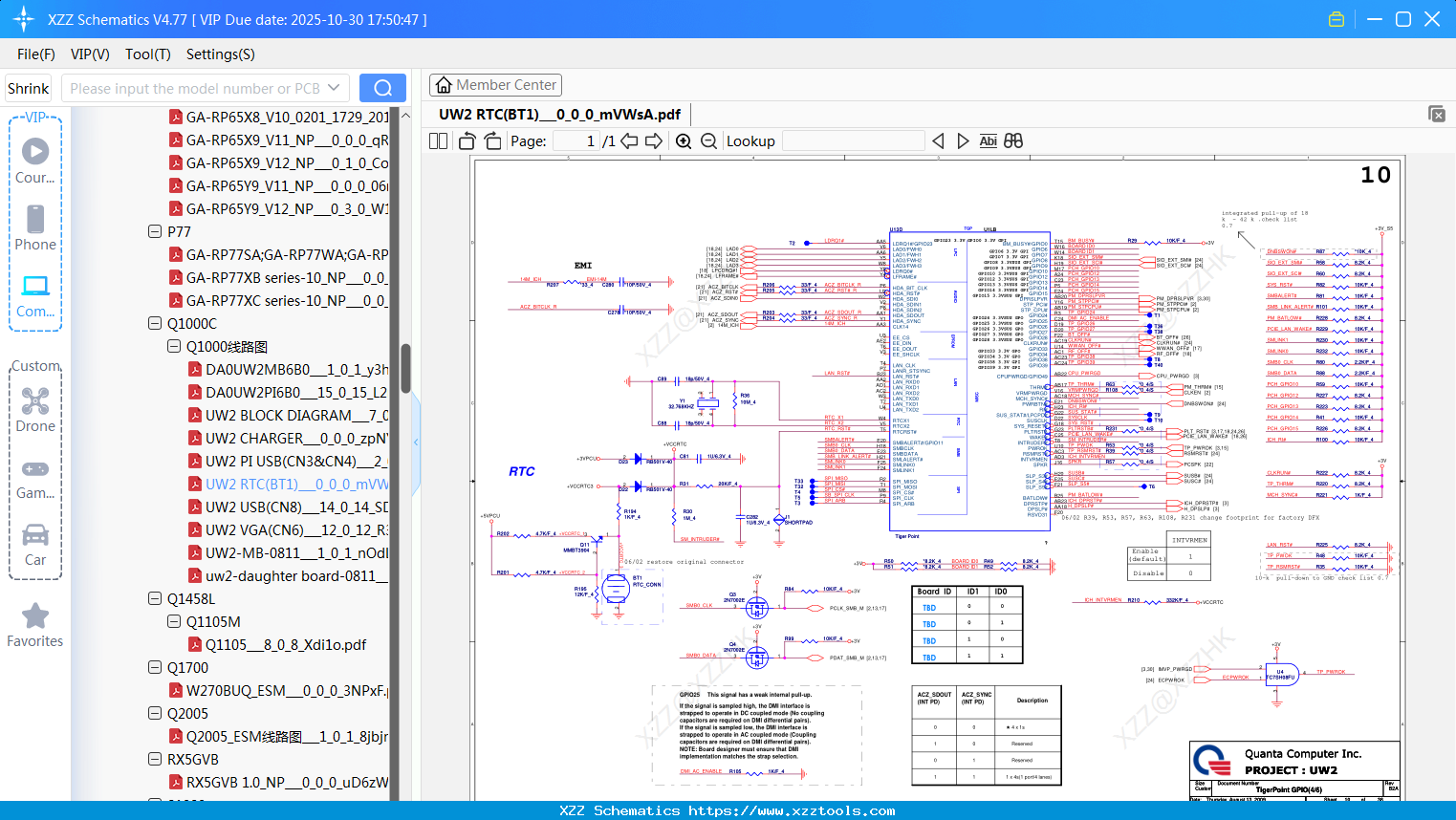Open the Favorites star in sidebar
1456x820 pixels.
pyautogui.click(x=35, y=625)
